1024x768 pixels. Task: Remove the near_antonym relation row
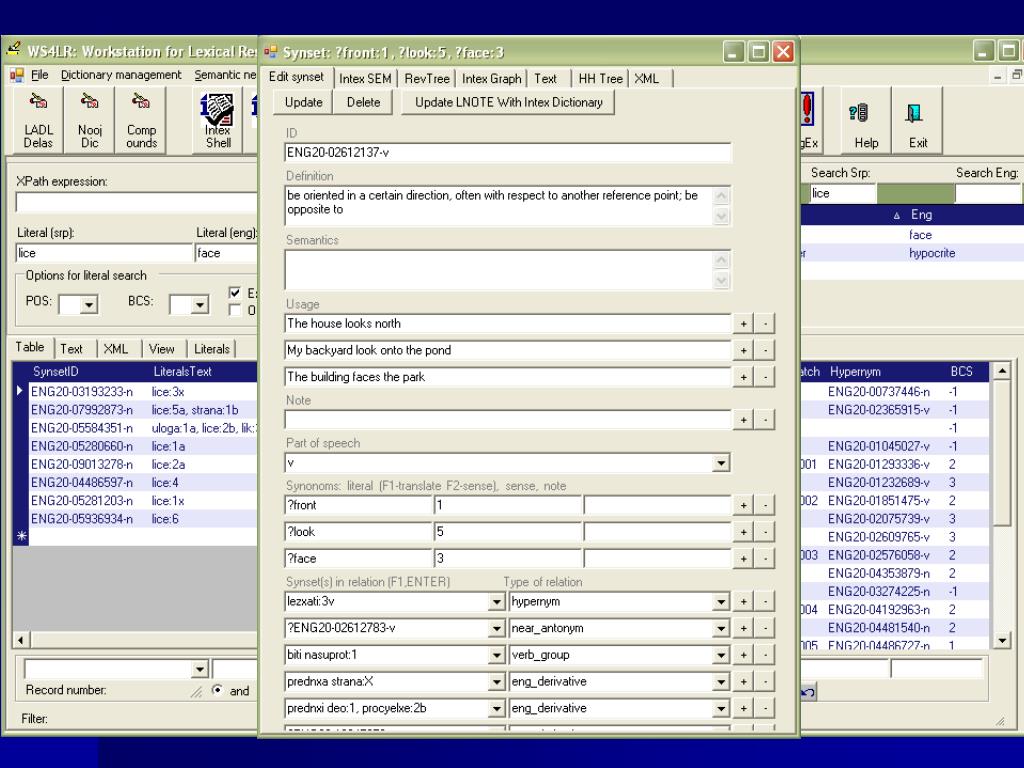click(765, 628)
